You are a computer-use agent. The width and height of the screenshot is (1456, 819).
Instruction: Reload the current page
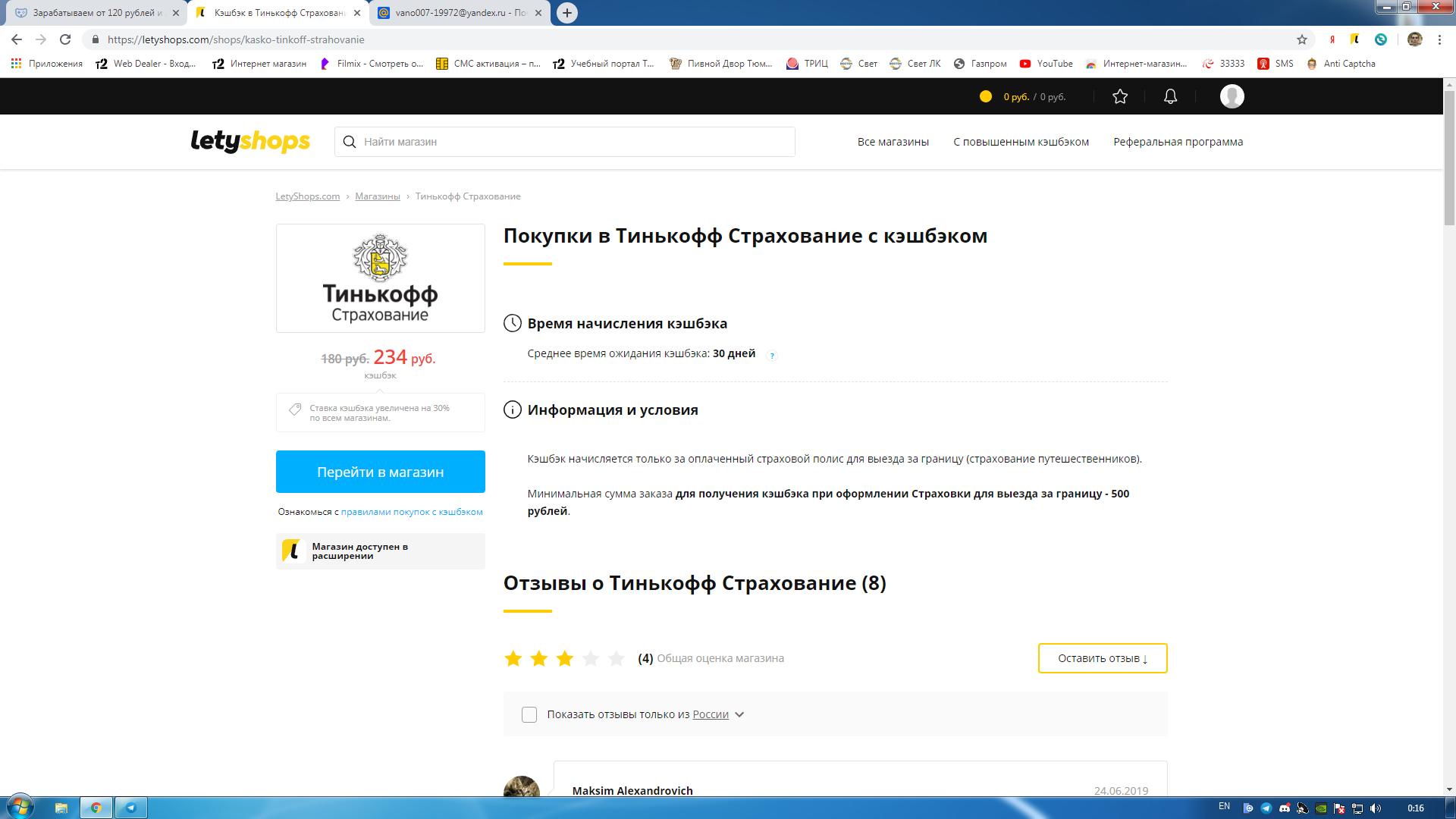pos(65,39)
